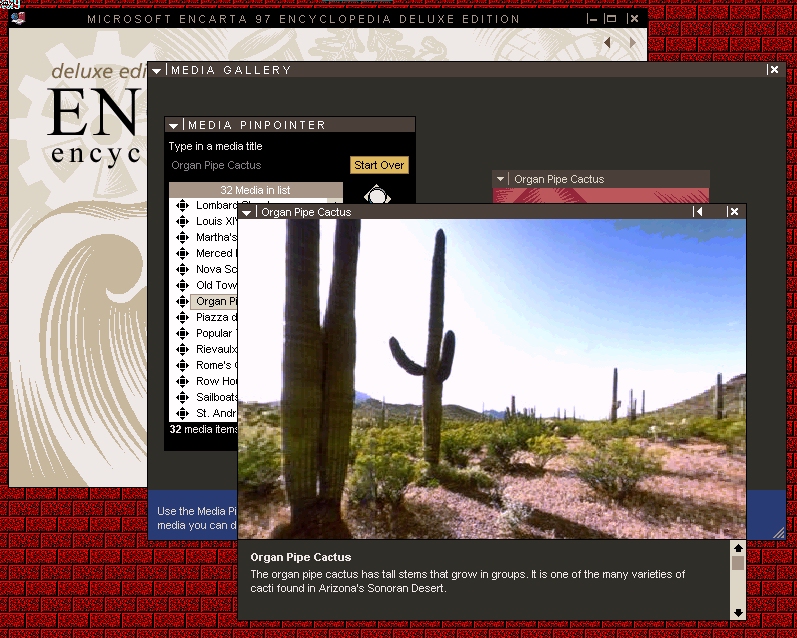Go back using Encarta's left arrow
The width and height of the screenshot is (797, 638).
(607, 43)
